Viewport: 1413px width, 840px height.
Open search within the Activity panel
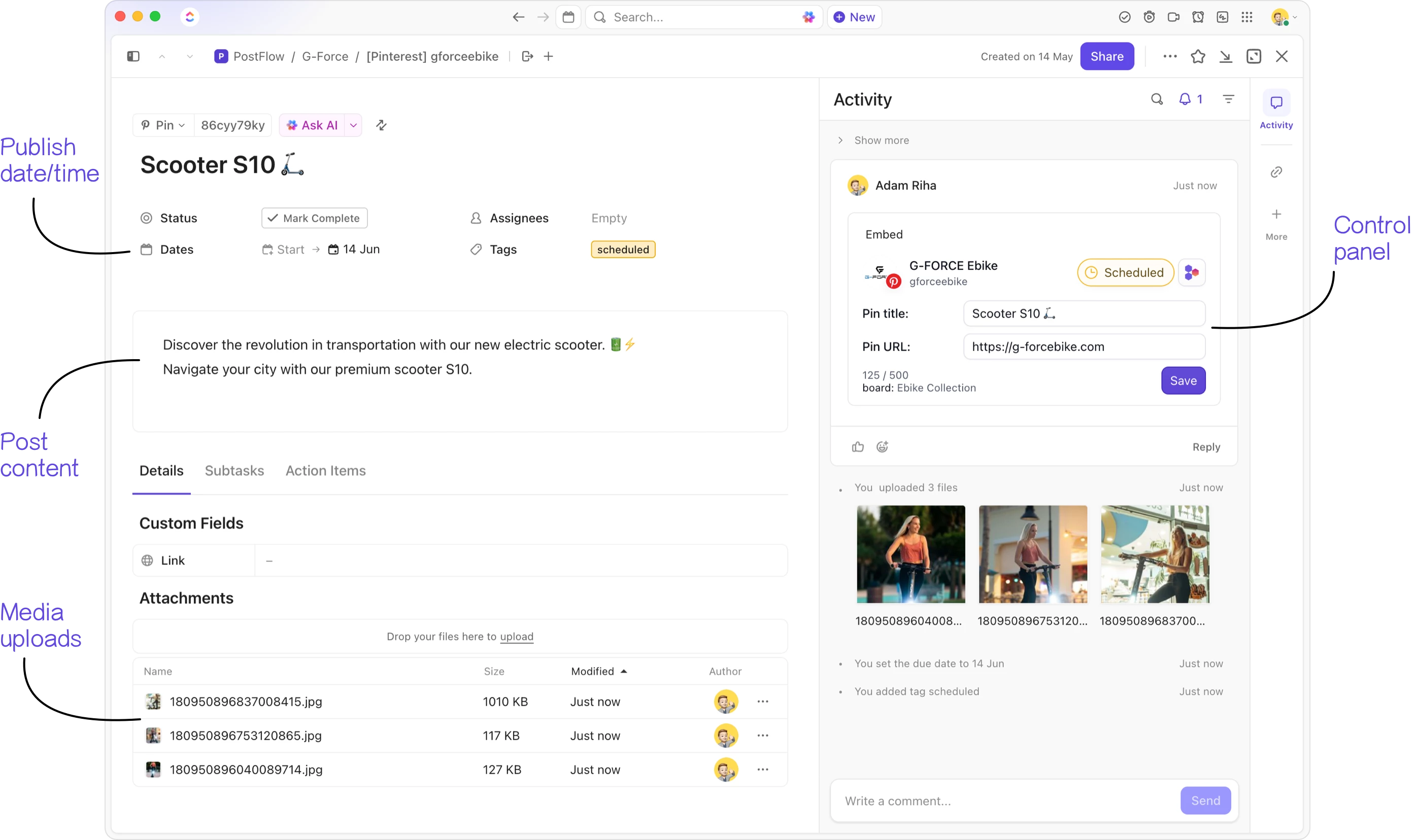point(1157,99)
